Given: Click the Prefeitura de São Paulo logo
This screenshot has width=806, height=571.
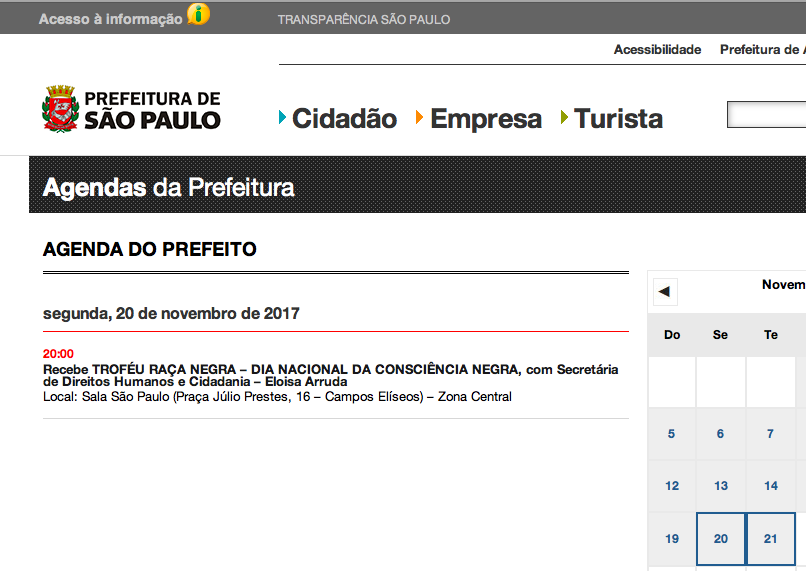Looking at the screenshot, I should click(131, 110).
